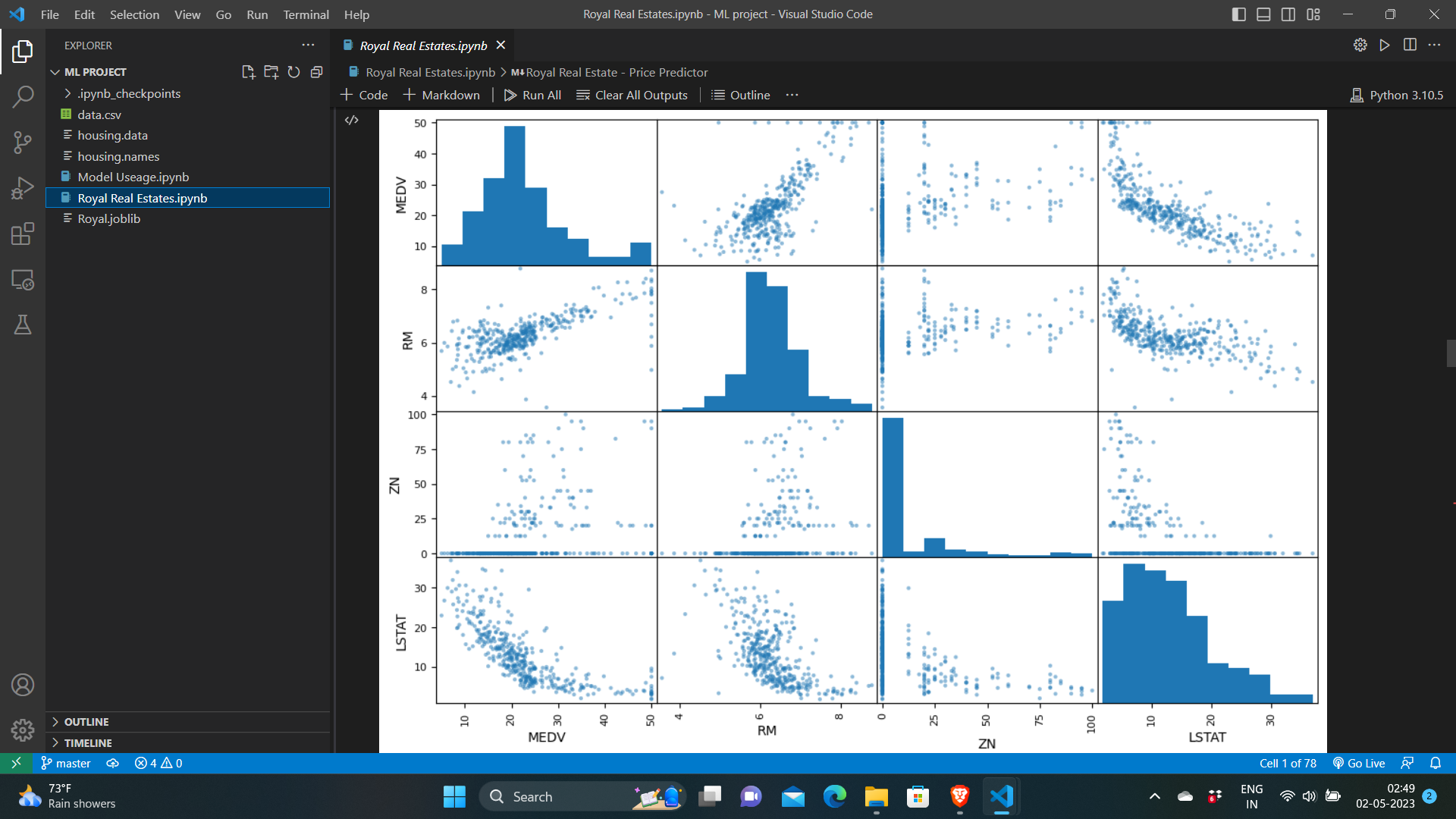This screenshot has width=1456, height=819.
Task: Select the Run and Debug icon
Action: (x=23, y=188)
